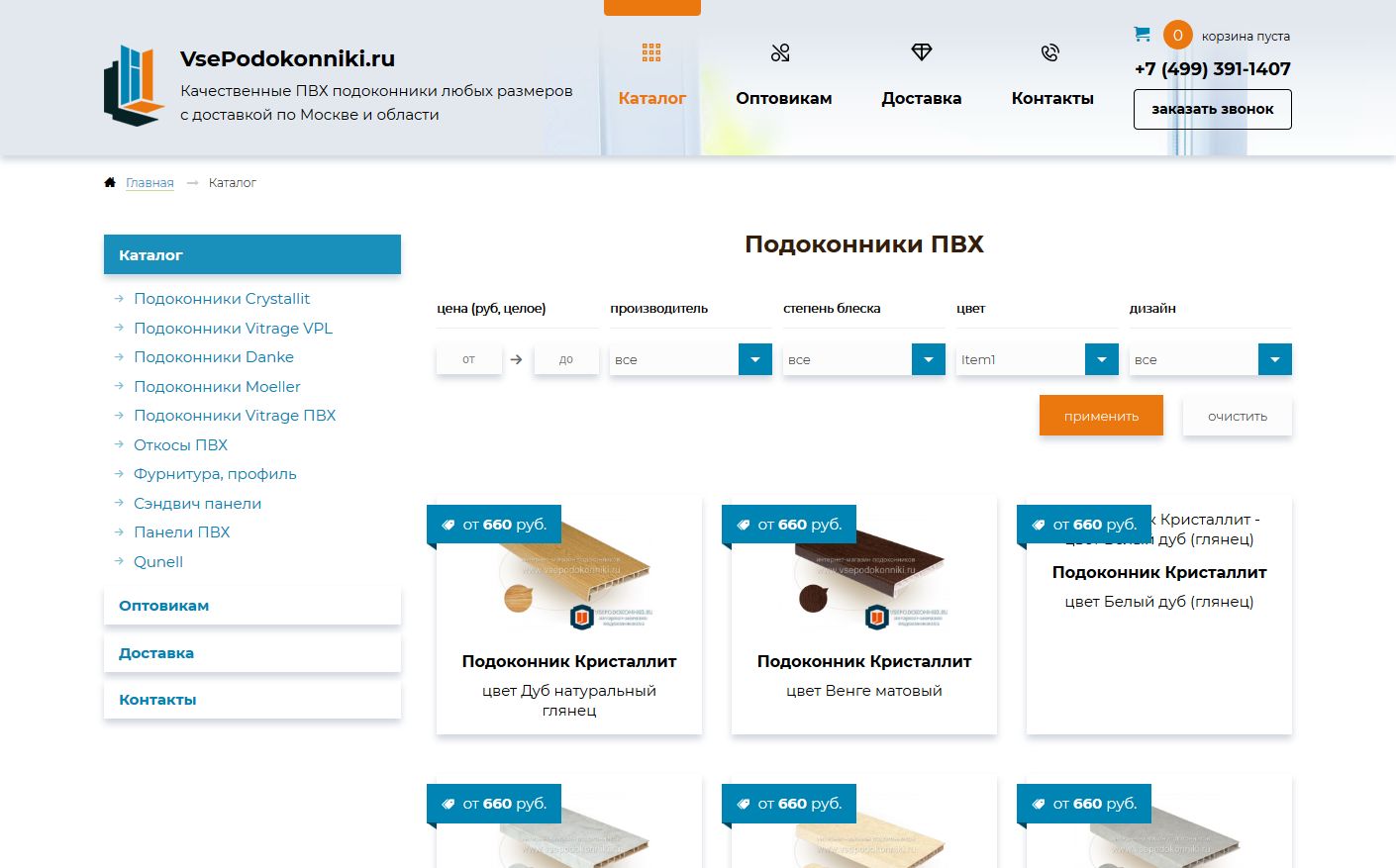
Task: Click the orange cart counter badge
Action: pos(1177,36)
